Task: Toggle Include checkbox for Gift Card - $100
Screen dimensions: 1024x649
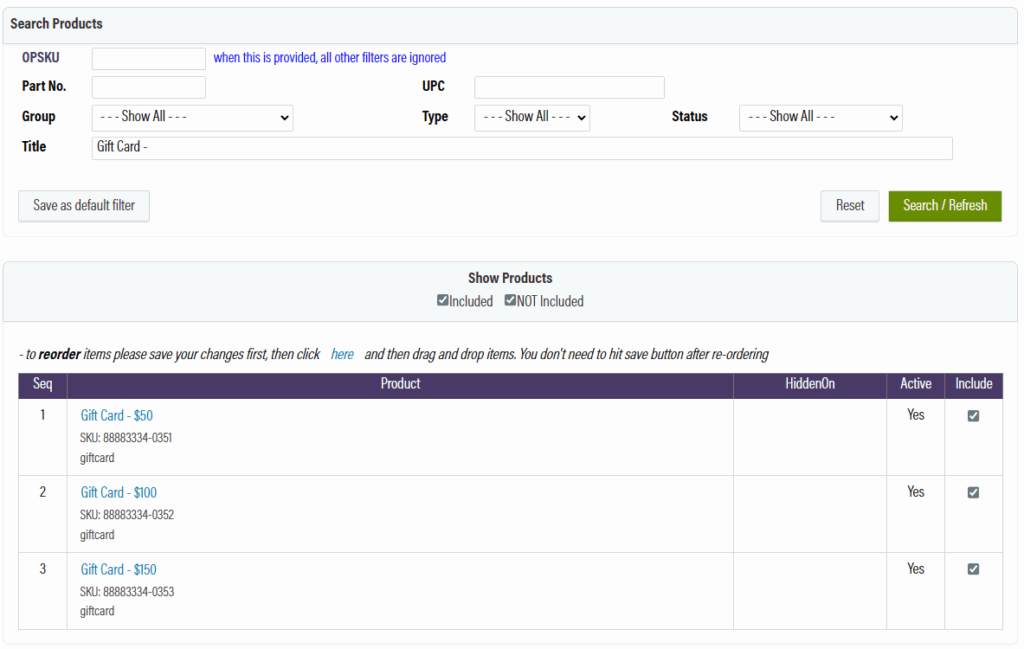Action: 973,493
